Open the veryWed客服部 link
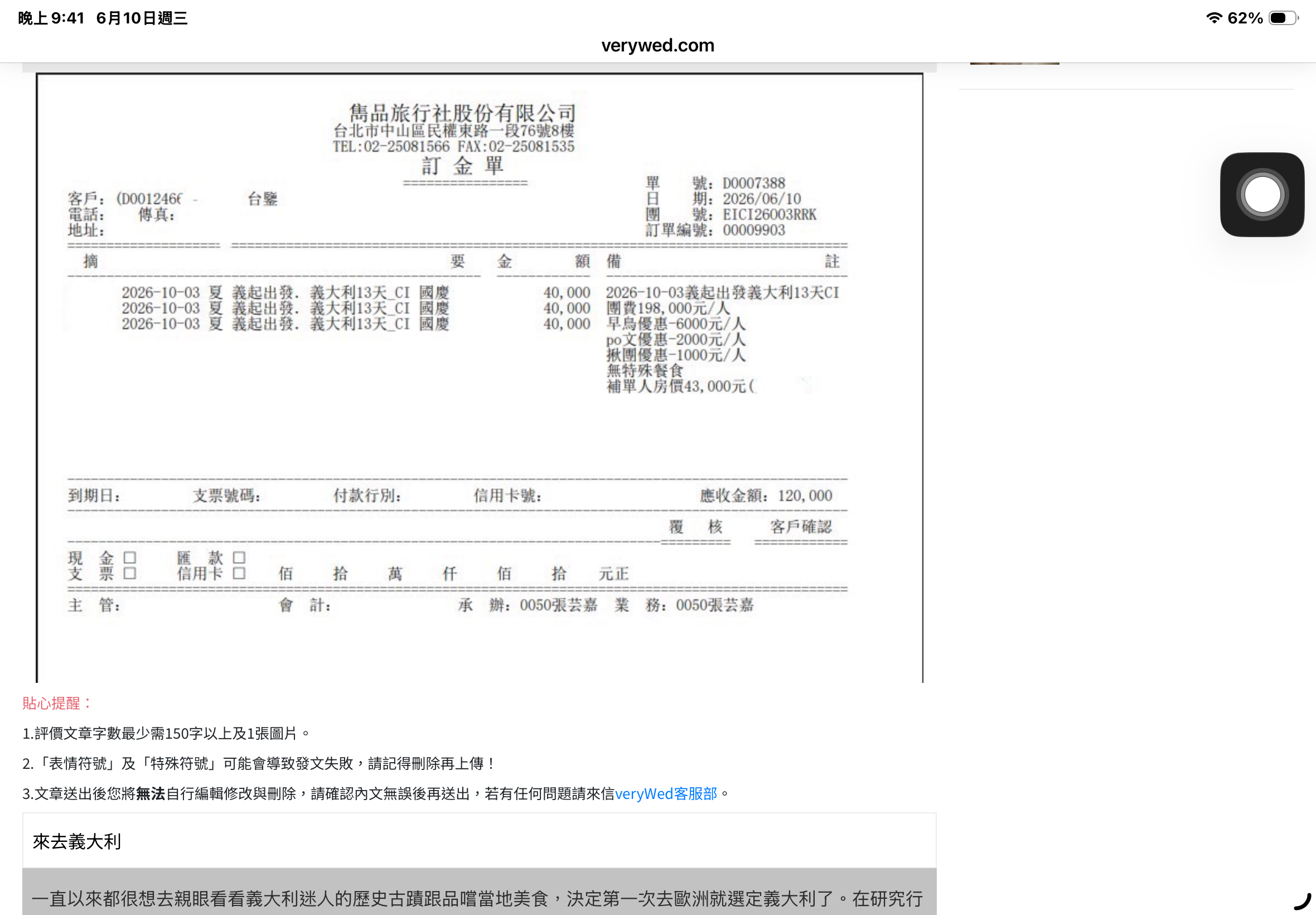The height and width of the screenshot is (915, 1316). click(666, 793)
